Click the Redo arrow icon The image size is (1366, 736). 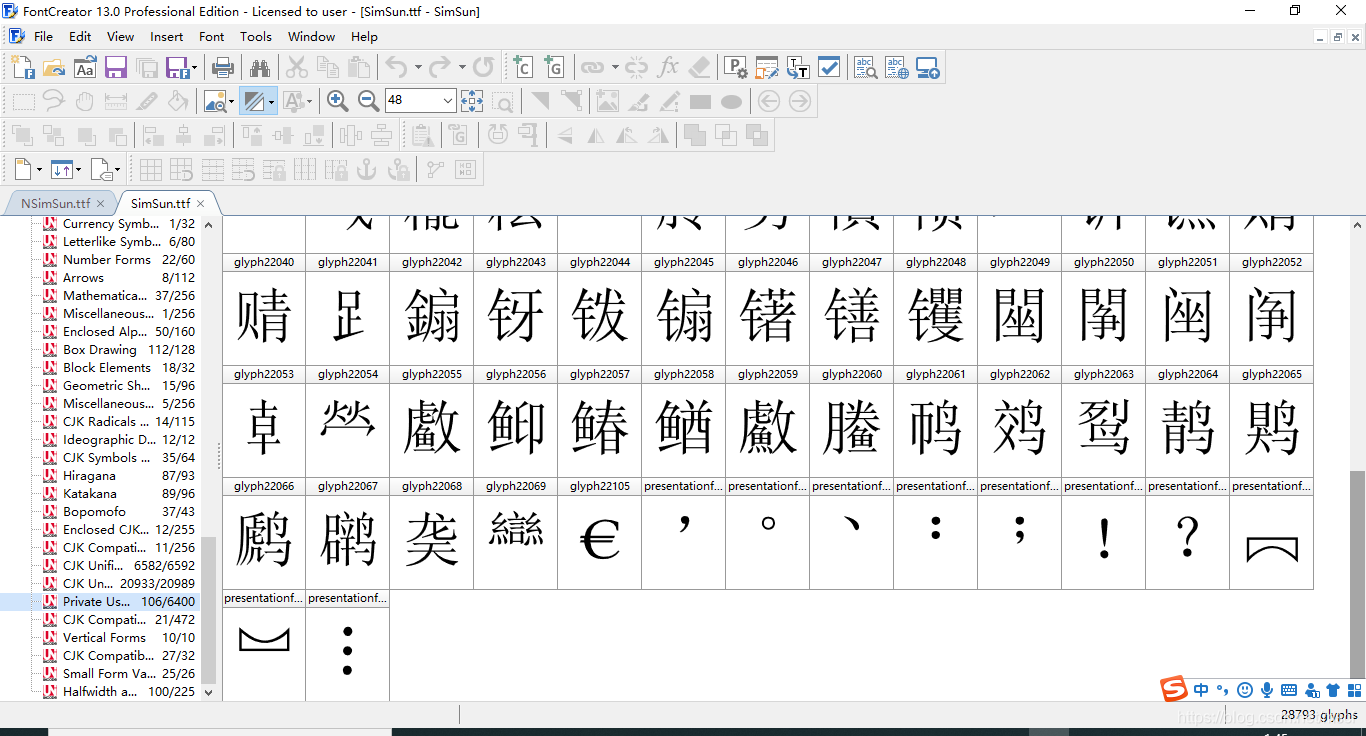439,68
